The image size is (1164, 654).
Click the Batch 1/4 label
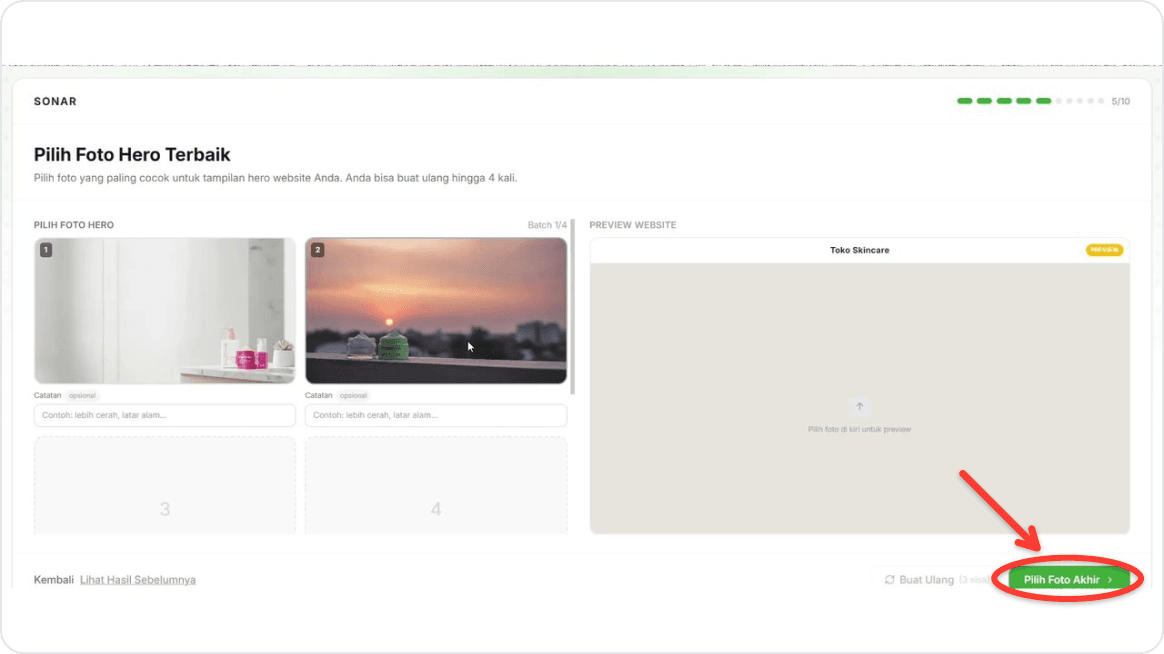pyautogui.click(x=547, y=225)
